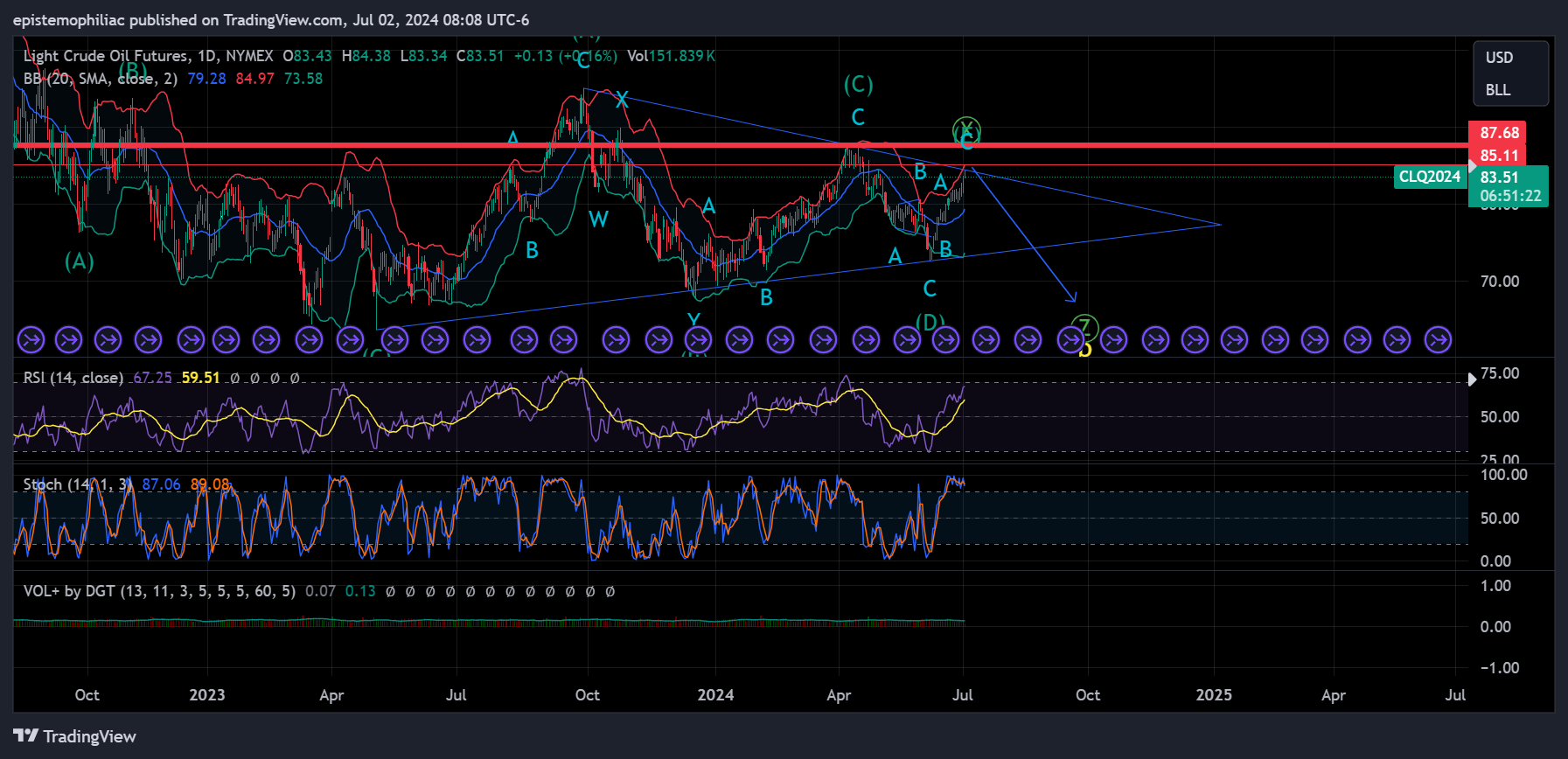Click the 06:51:22 countdown timer
The image size is (1568, 759).
tap(1510, 196)
